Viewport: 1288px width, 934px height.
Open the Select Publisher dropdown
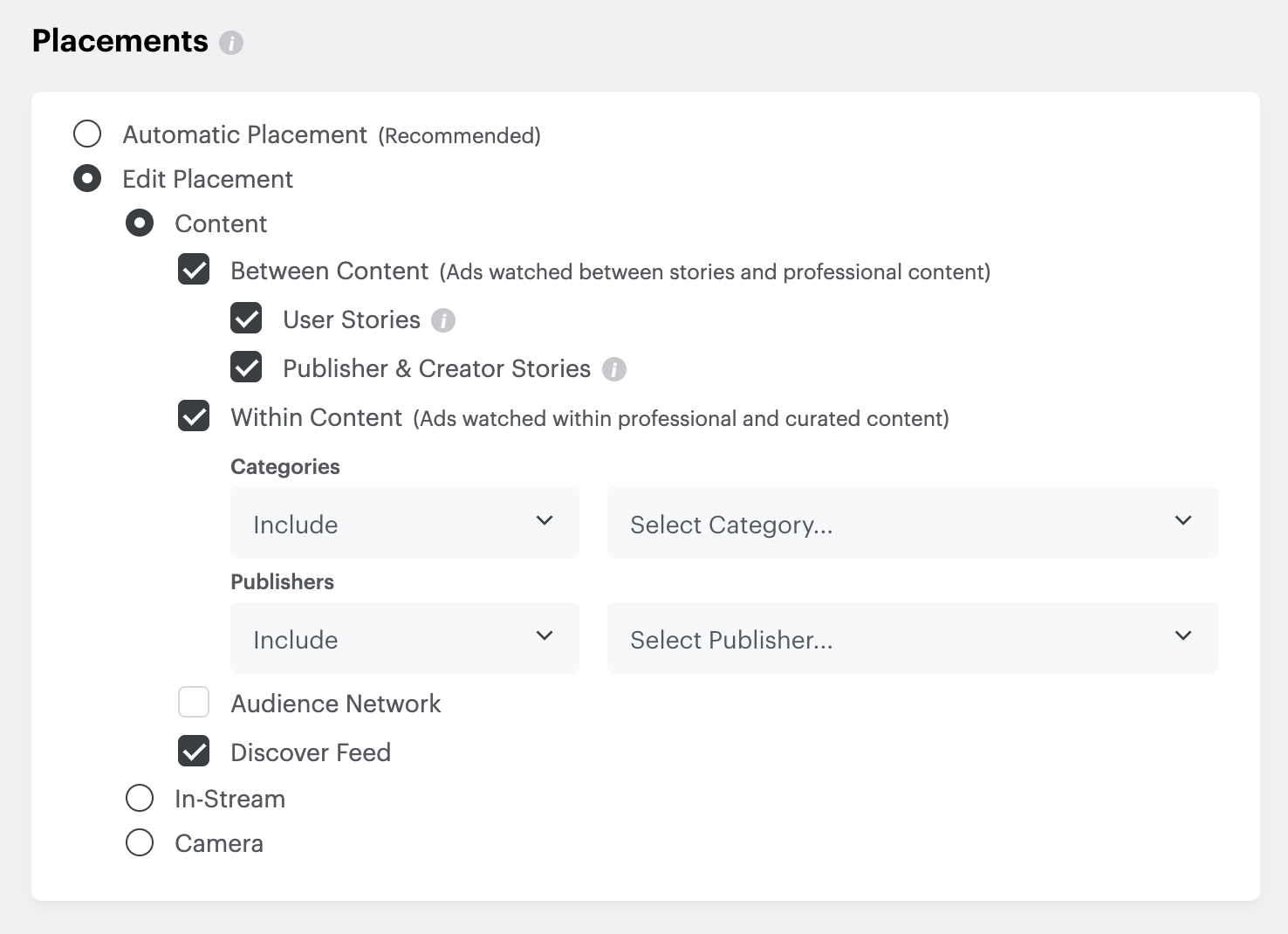tap(913, 638)
